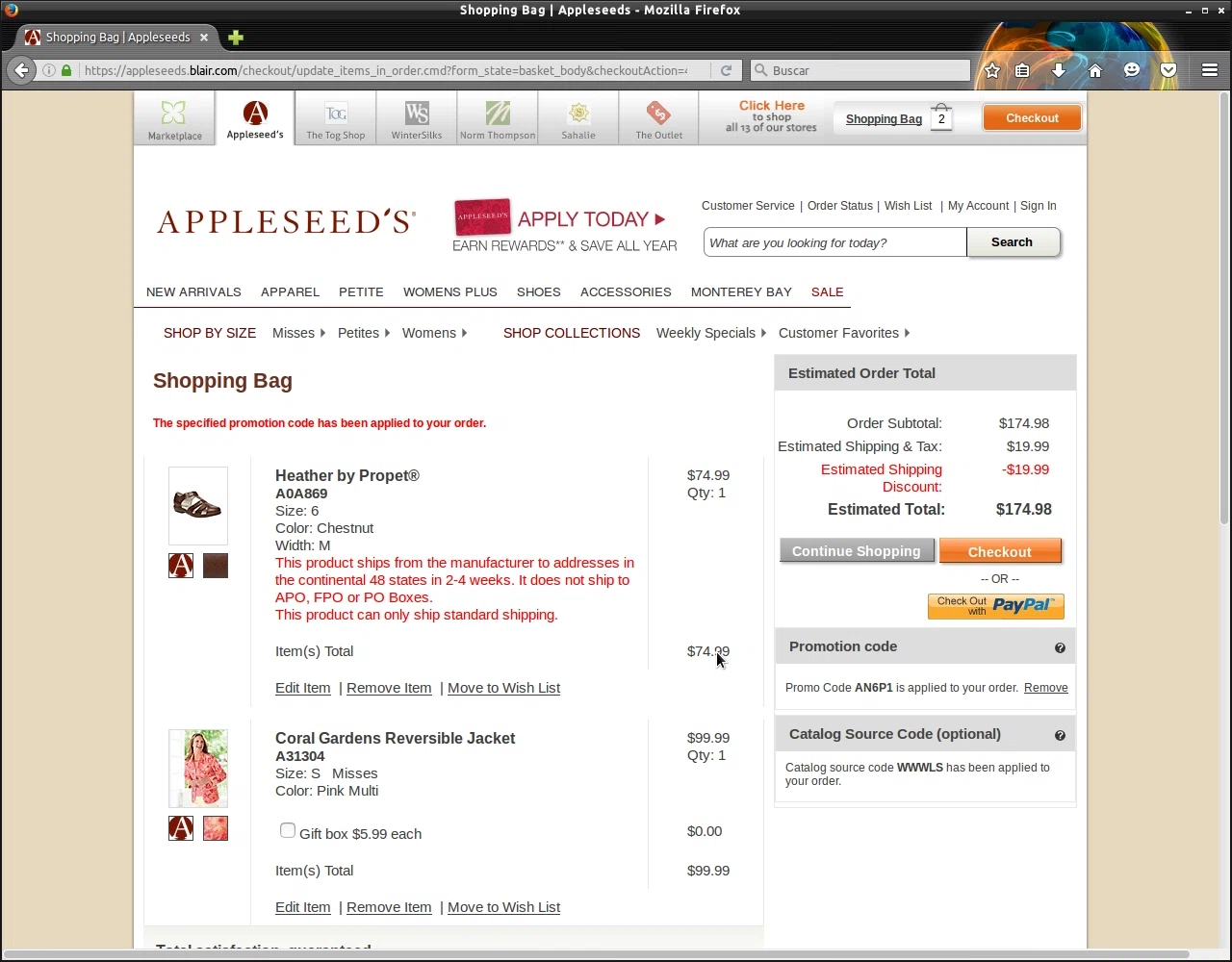Open the bookmarks list icon
Image resolution: width=1232 pixels, height=962 pixels.
pos(1022,70)
